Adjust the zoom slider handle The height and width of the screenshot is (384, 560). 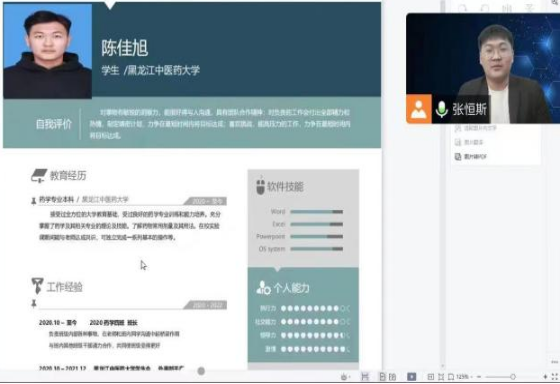[513, 376]
